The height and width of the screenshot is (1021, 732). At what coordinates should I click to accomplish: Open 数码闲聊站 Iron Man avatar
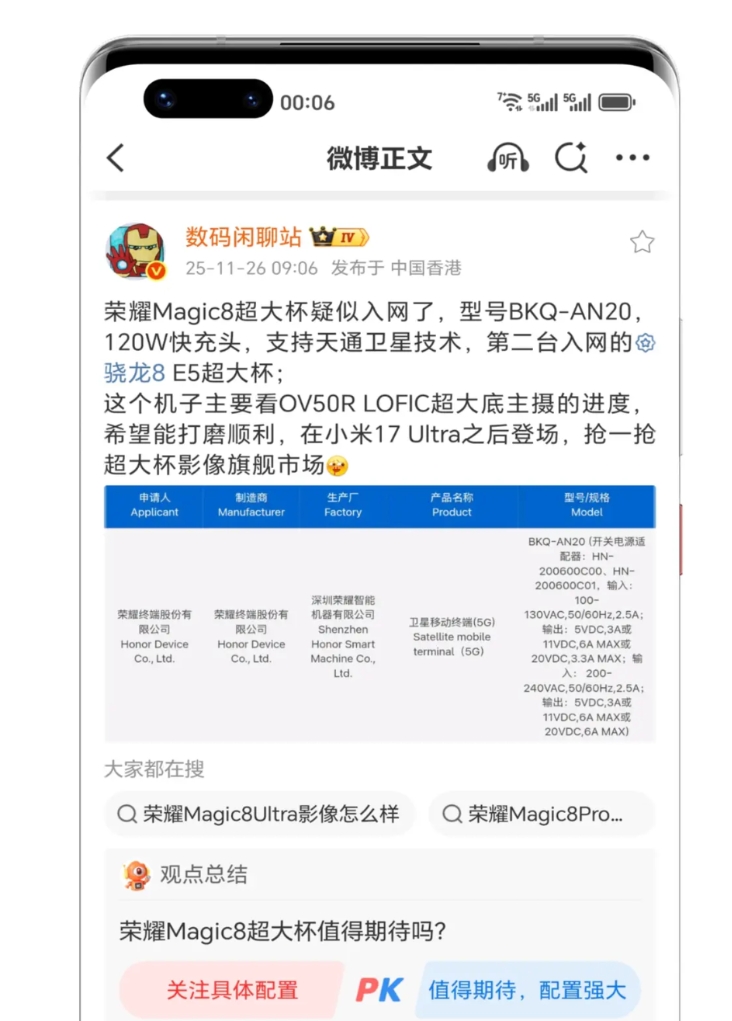(x=136, y=251)
